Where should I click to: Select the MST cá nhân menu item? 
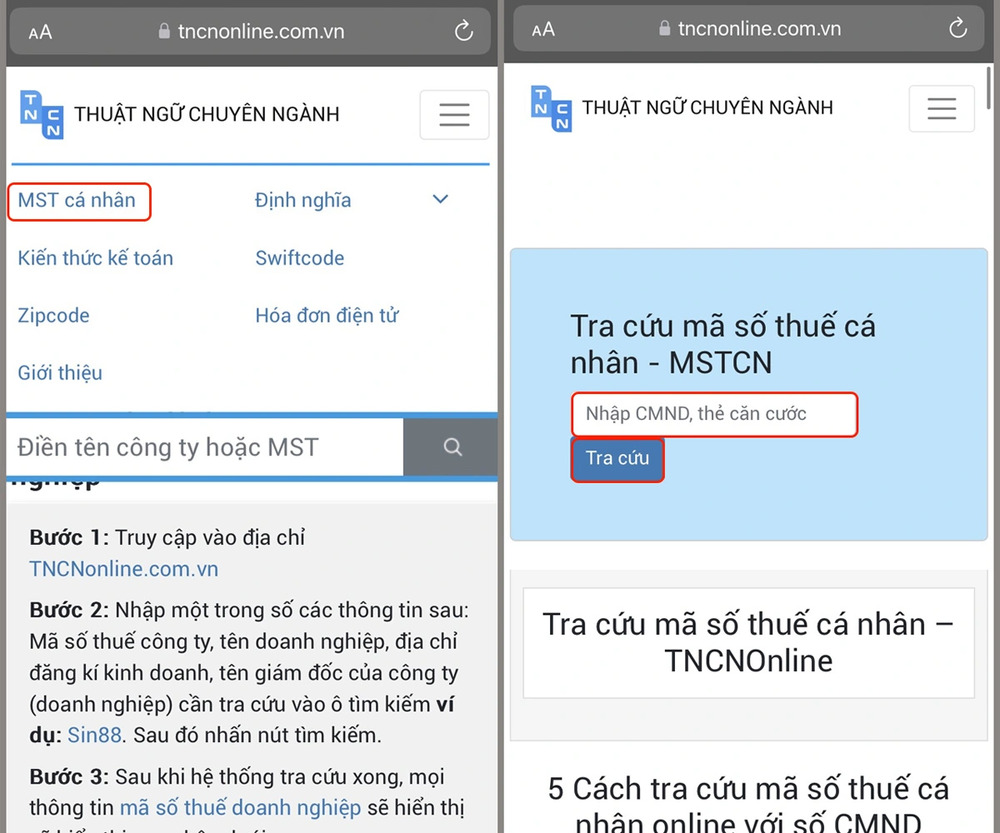(x=79, y=201)
